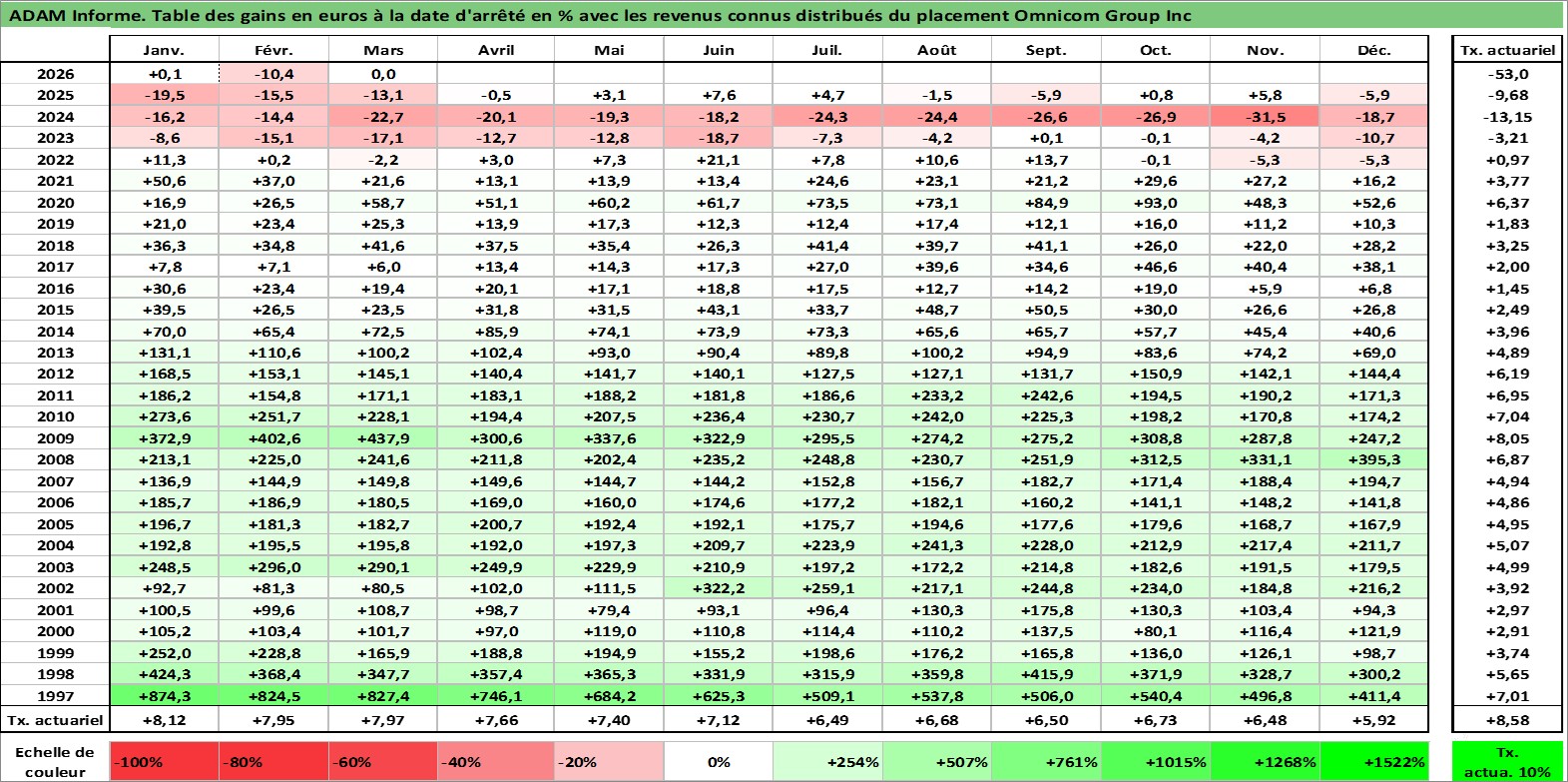Click the Tx. actuariel bottom row label

[x=55, y=720]
